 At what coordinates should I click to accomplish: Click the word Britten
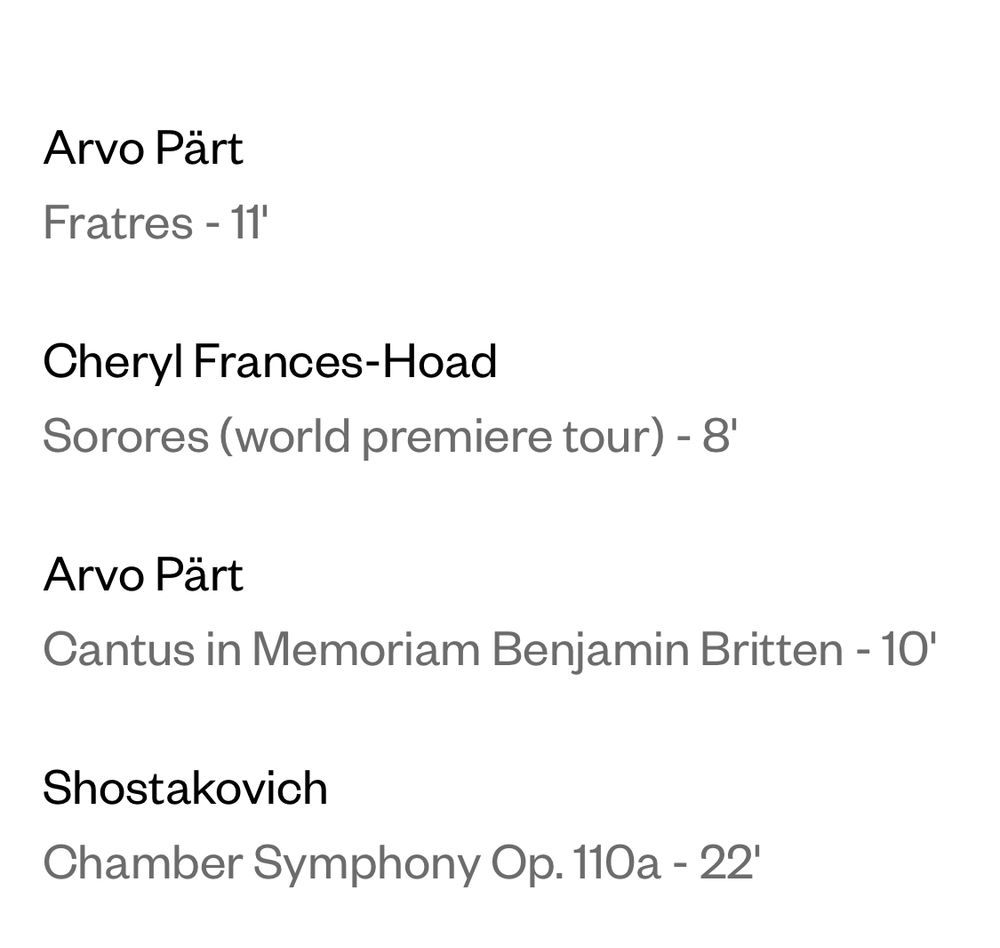(x=772, y=649)
